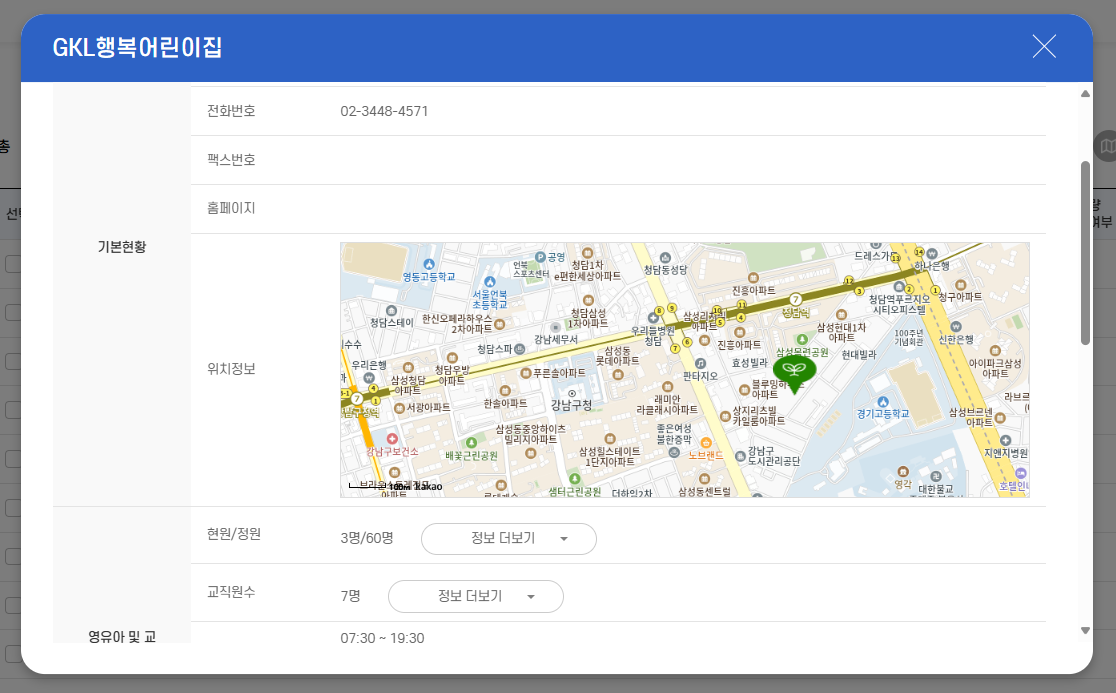Select the 청담역푸르지오시티오피스텔 building icon
This screenshot has width=1116, height=693.
pyautogui.click(x=899, y=287)
